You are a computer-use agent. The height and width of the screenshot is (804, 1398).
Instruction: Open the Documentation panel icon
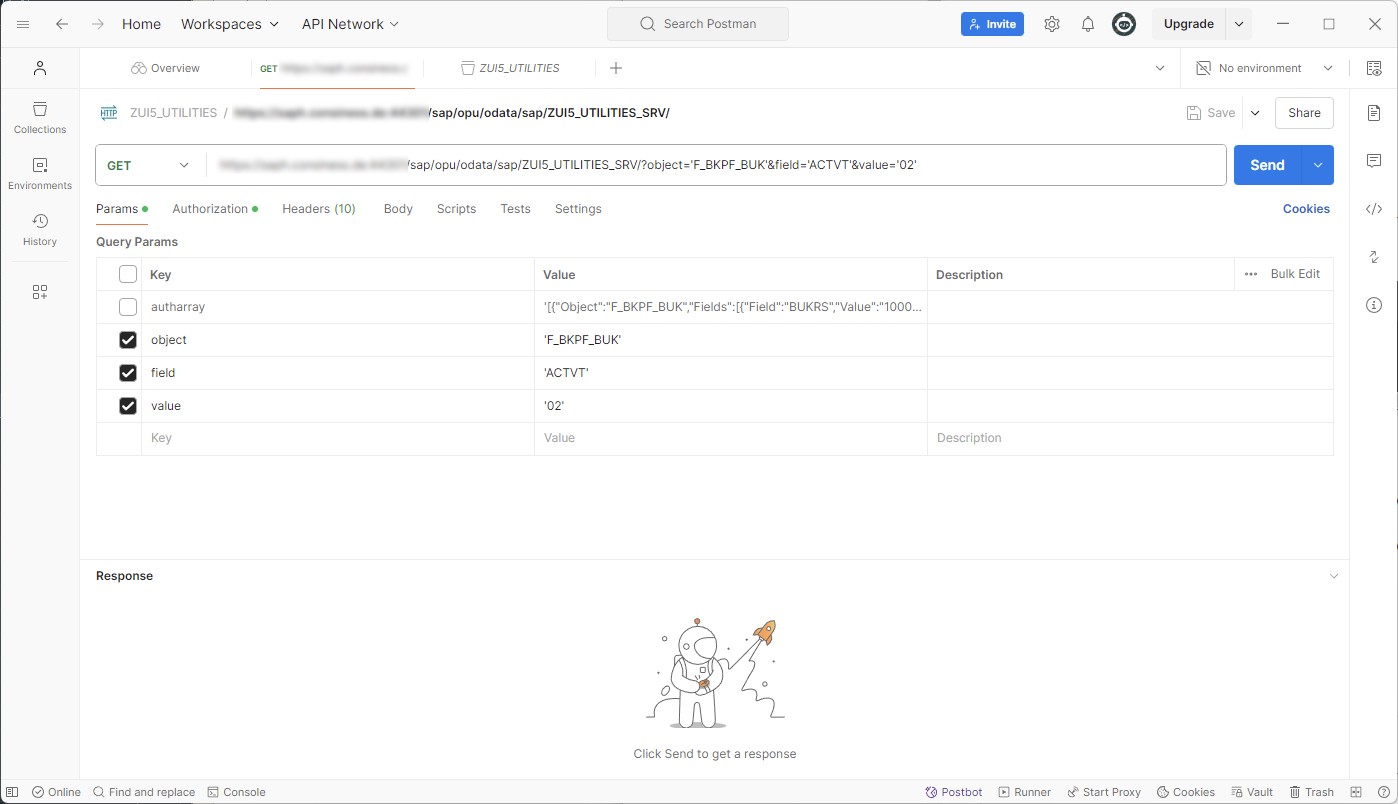click(1374, 113)
